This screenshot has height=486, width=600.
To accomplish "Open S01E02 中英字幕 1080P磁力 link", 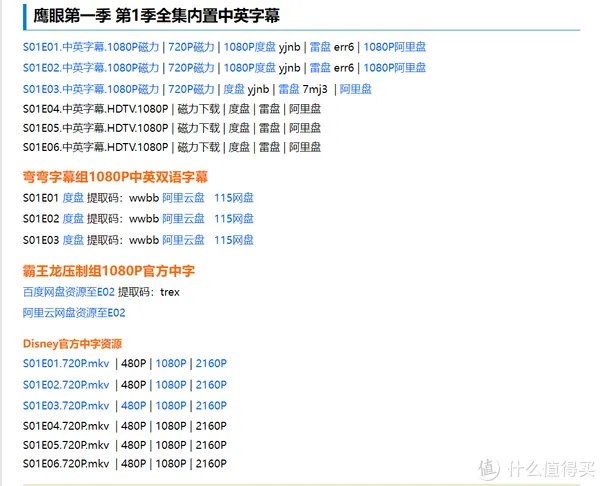I will pyautogui.click(x=91, y=68).
